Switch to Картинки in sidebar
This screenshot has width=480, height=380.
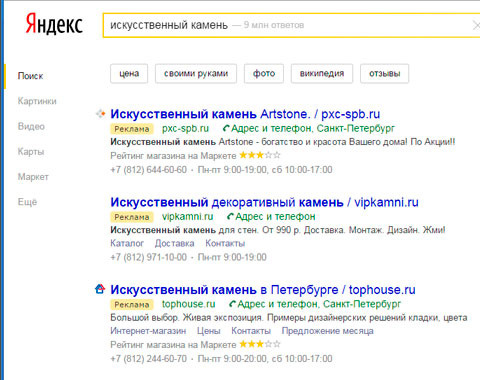tap(37, 101)
